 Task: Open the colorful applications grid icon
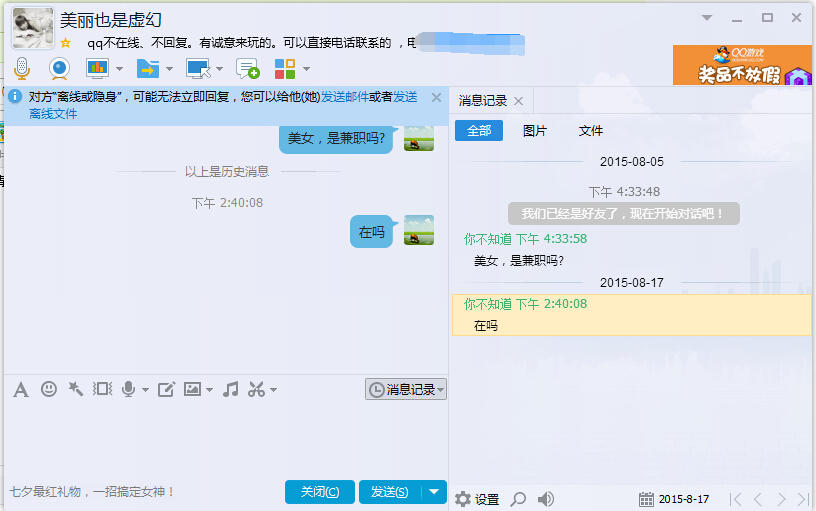click(285, 68)
